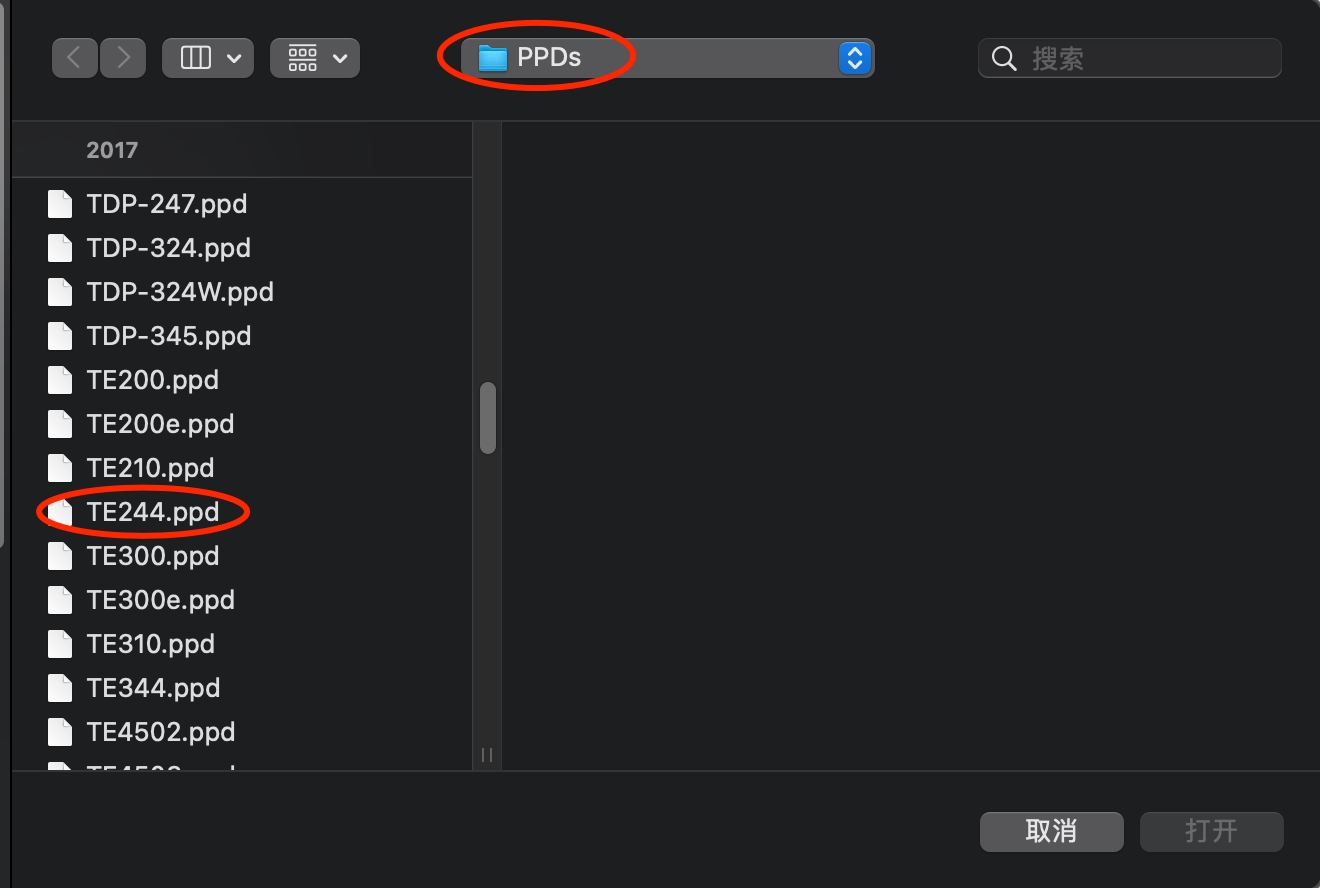1320x888 pixels.
Task: Click file icon of TE300e.ppd
Action: pos(61,600)
